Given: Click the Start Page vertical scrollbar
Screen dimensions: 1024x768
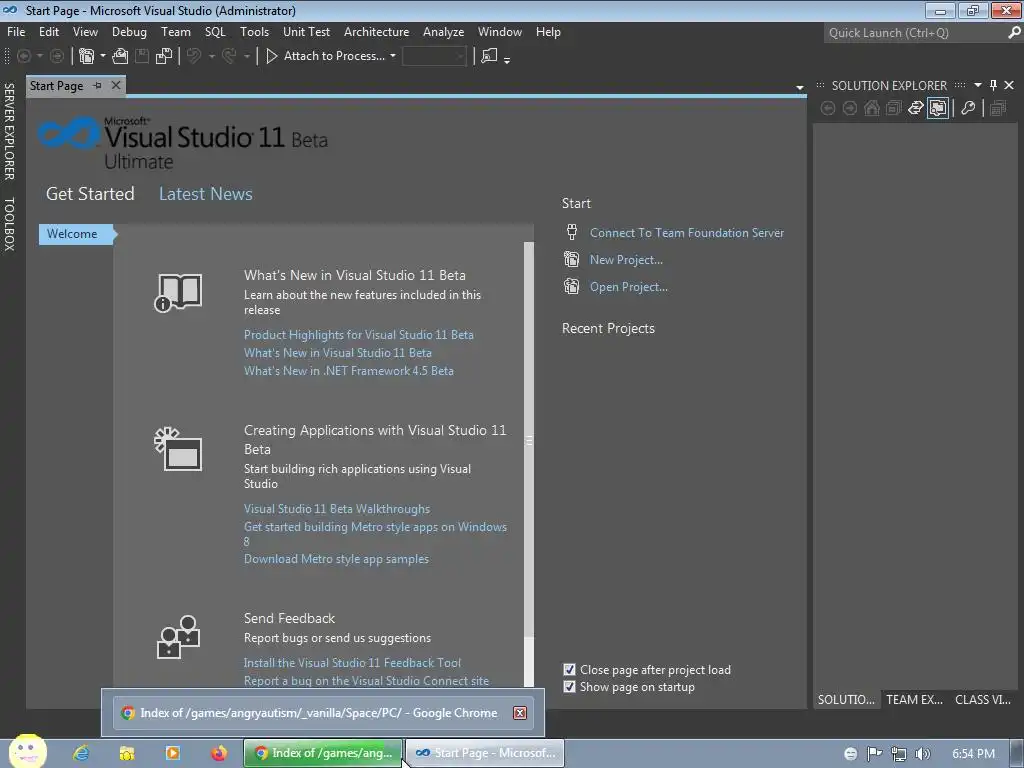Looking at the screenshot, I should pyautogui.click(x=529, y=441).
